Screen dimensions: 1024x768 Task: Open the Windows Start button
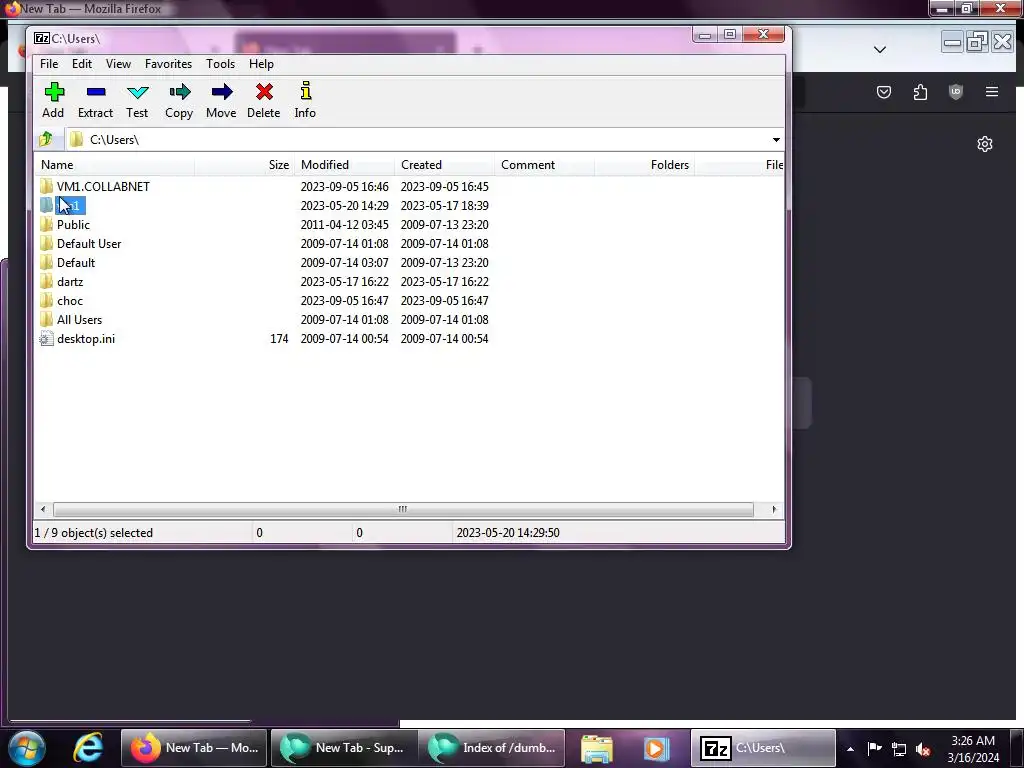click(x=27, y=748)
